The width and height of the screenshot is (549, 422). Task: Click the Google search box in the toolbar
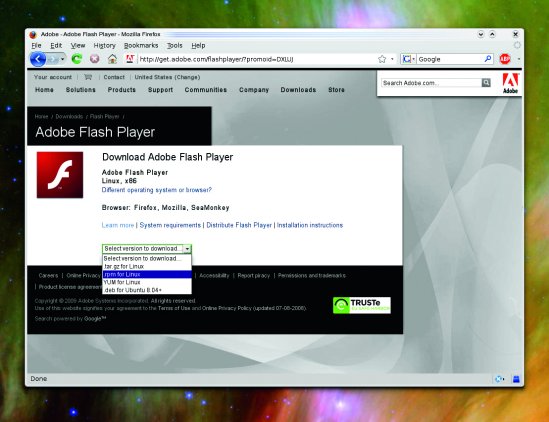(x=450, y=59)
